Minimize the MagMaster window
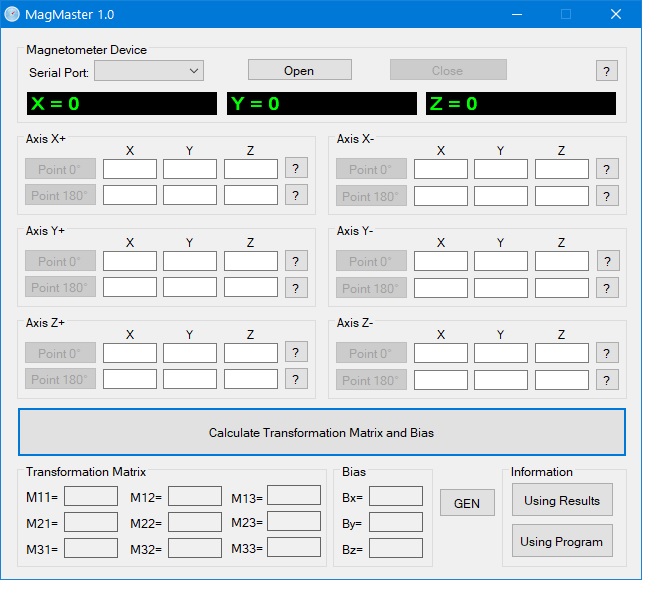Screen dimensions: 657x596 tap(517, 14)
